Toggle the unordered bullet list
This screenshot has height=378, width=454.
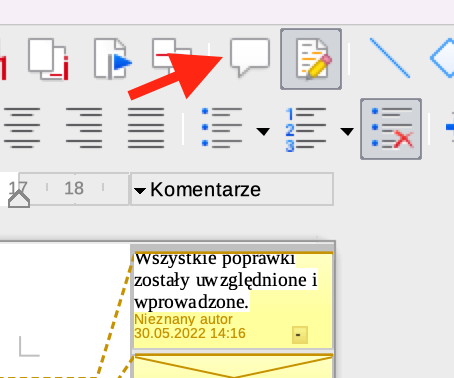click(222, 128)
